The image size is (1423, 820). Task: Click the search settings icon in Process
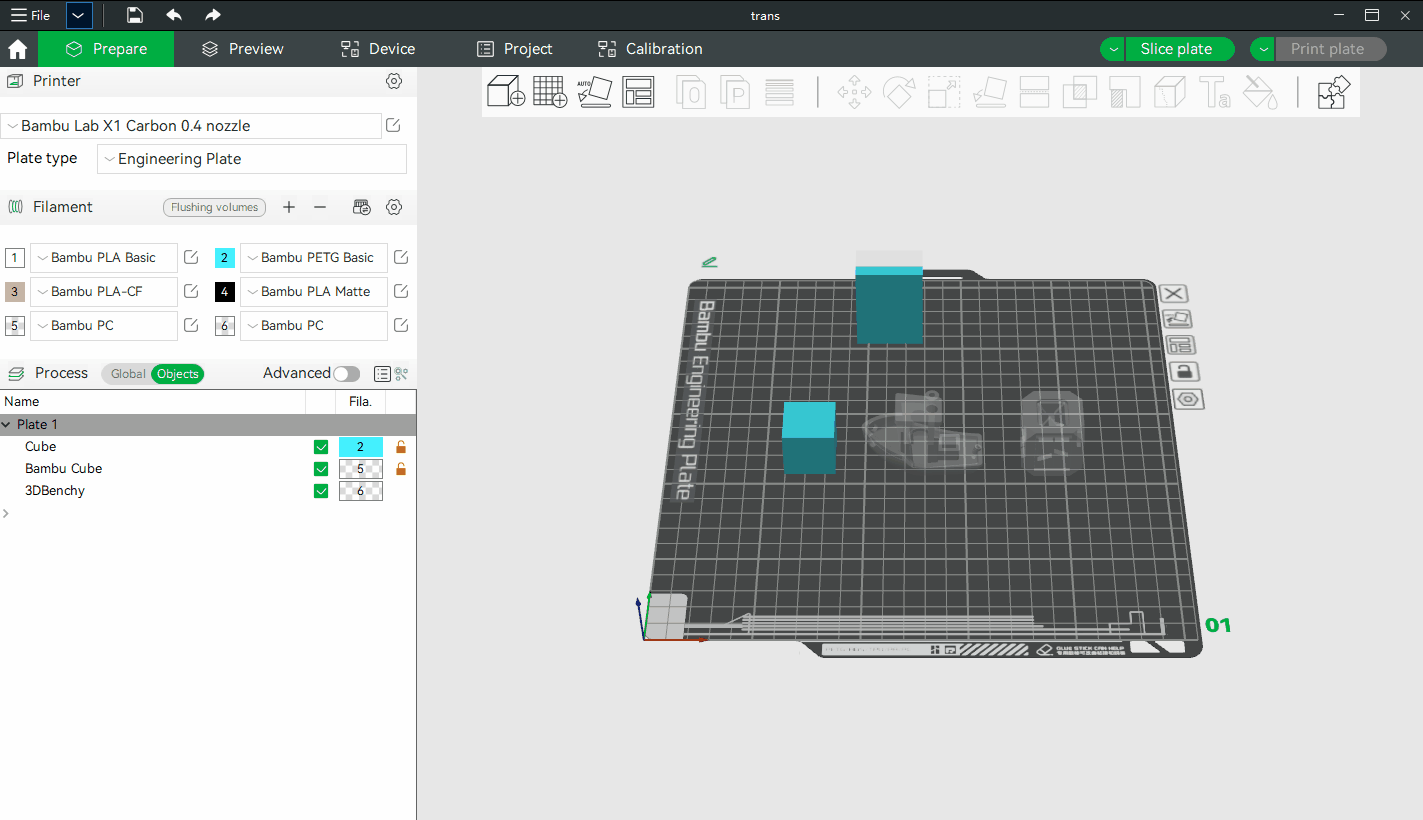pyautogui.click(x=401, y=374)
